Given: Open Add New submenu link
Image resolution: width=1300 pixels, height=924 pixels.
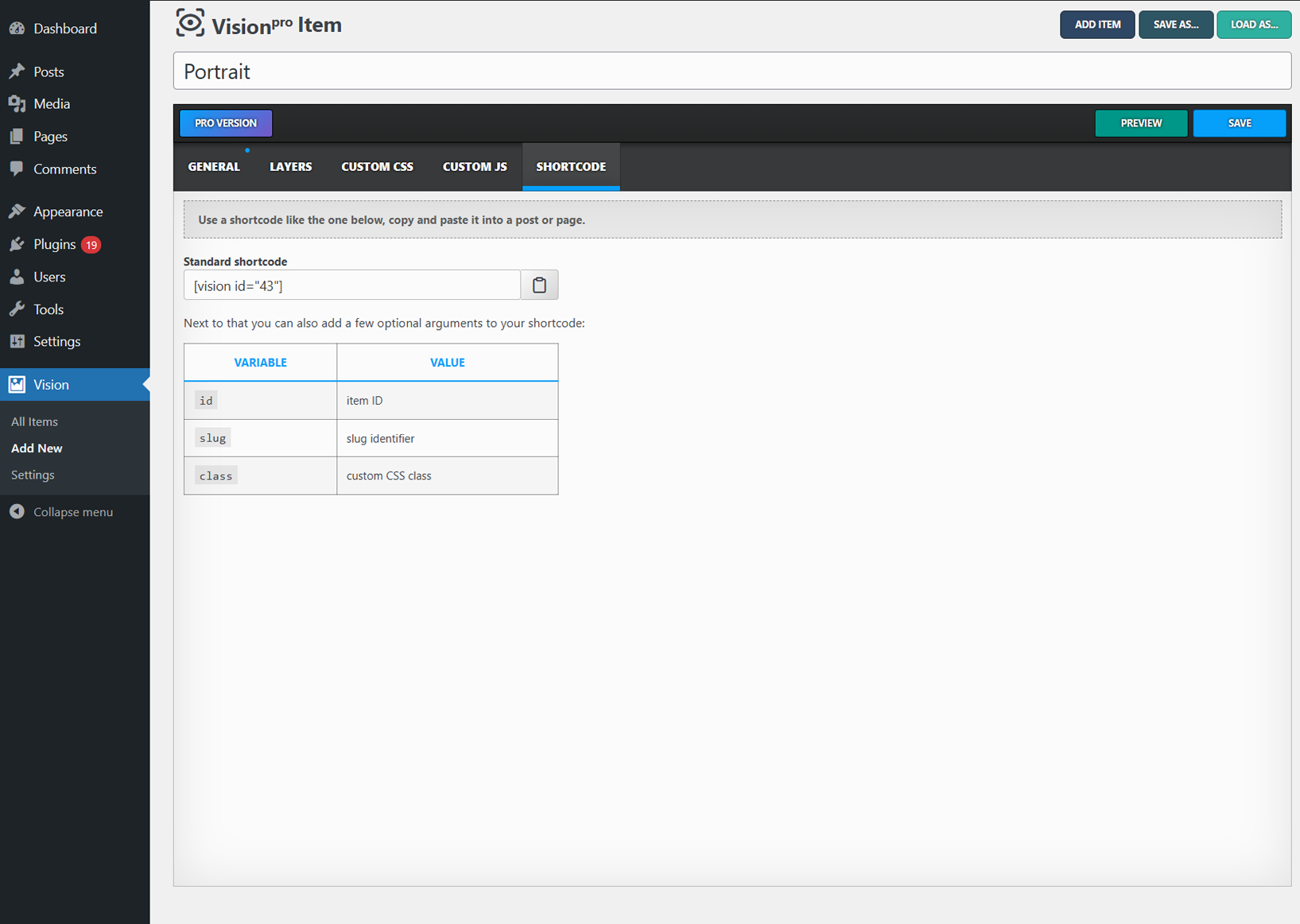Looking at the screenshot, I should [37, 448].
